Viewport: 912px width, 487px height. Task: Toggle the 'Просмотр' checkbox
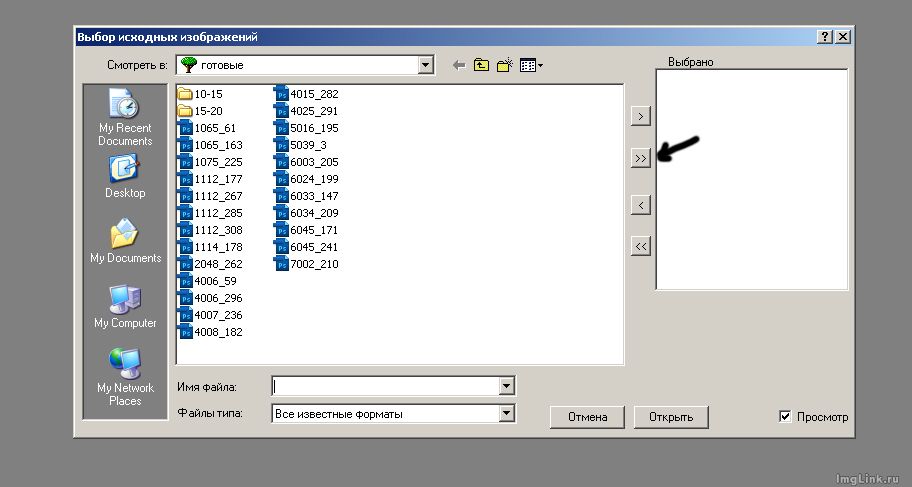click(x=785, y=417)
